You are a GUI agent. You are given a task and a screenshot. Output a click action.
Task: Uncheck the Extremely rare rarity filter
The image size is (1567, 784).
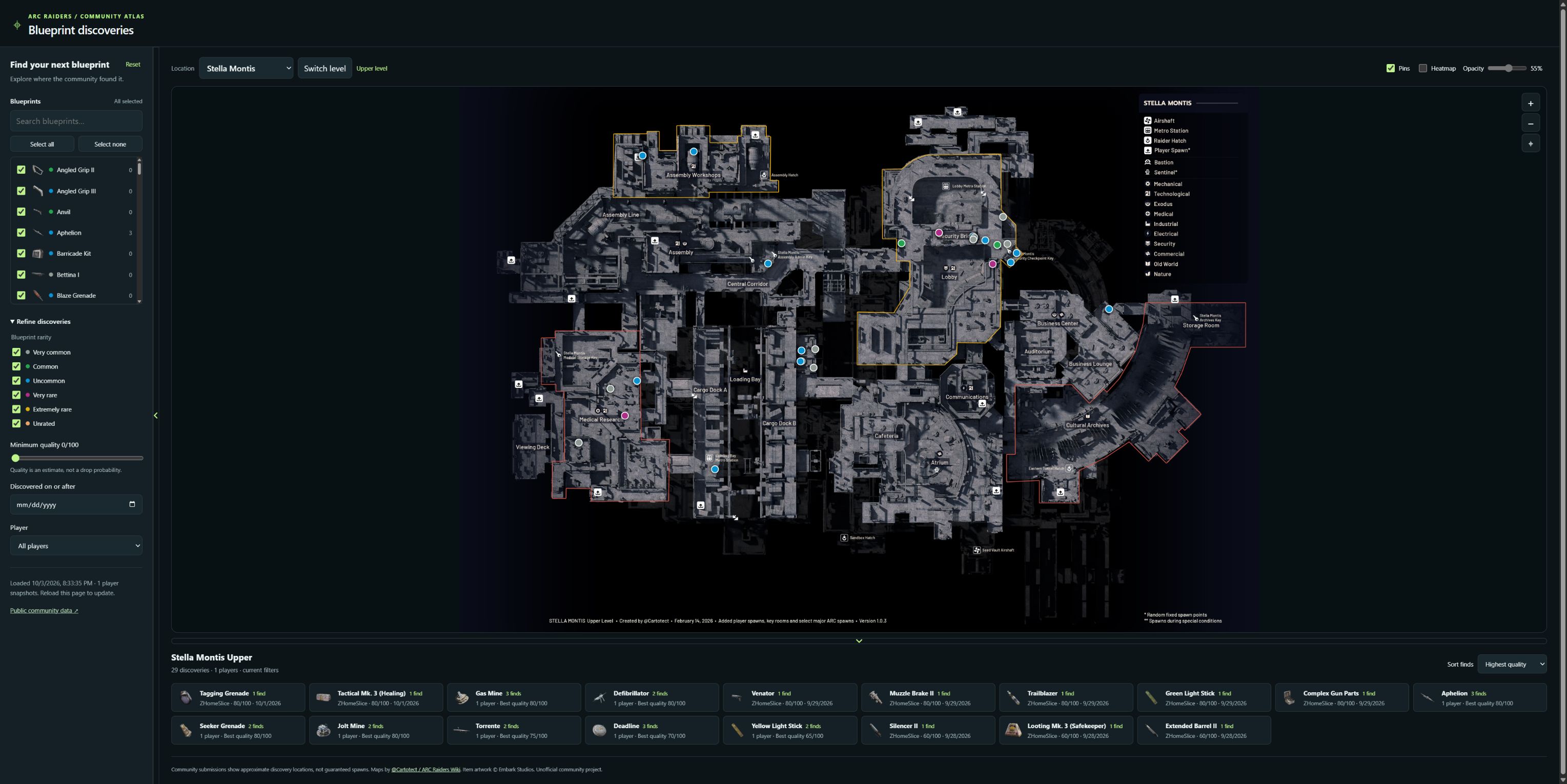coord(16,409)
